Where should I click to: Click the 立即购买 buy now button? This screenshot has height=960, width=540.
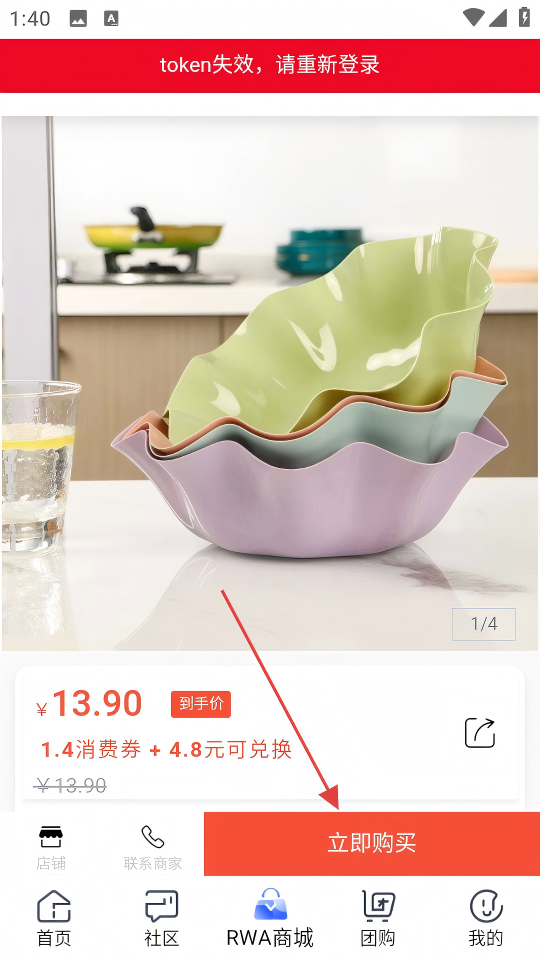tap(372, 844)
